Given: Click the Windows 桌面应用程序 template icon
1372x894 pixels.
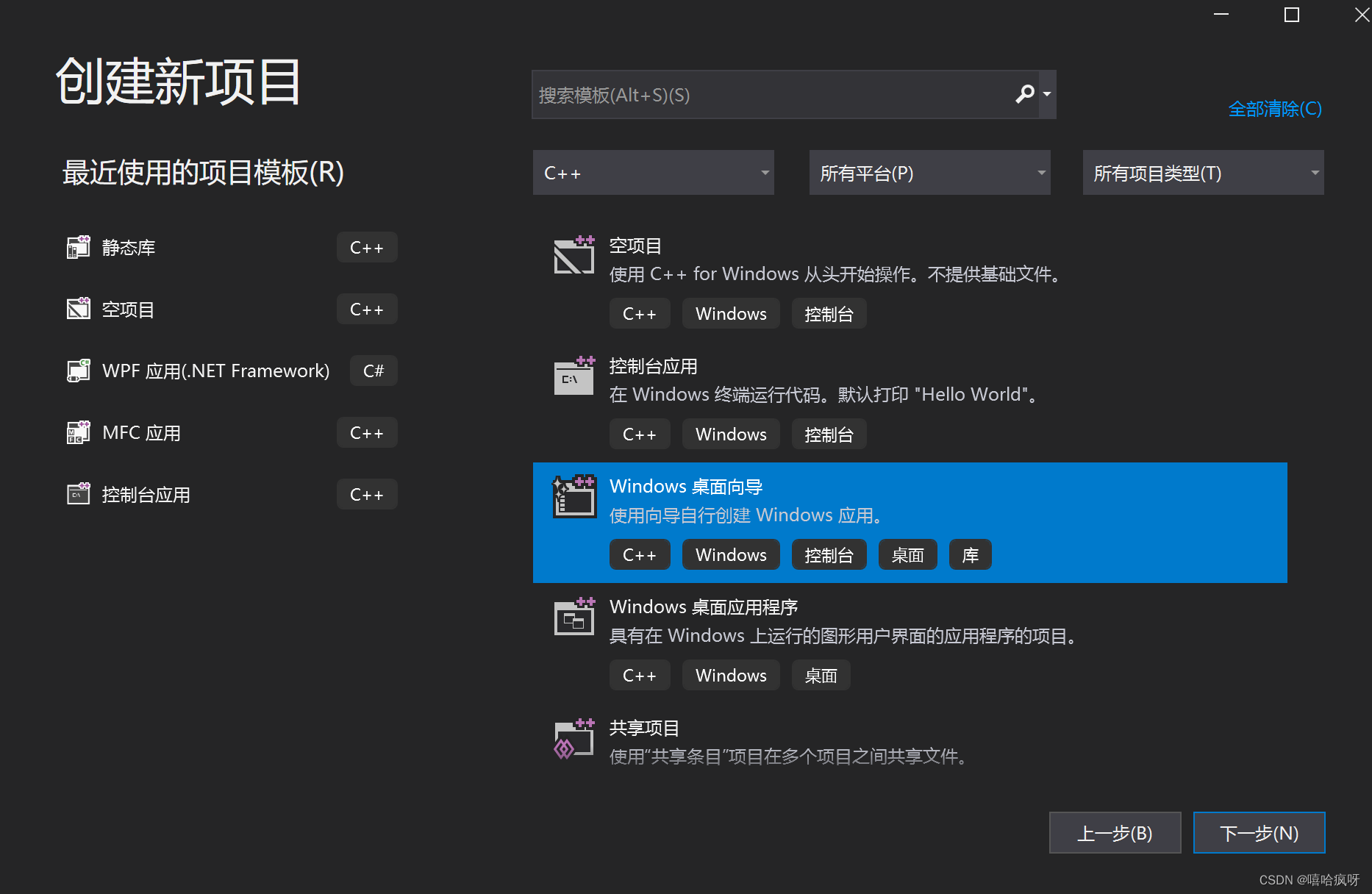Looking at the screenshot, I should click(x=574, y=617).
